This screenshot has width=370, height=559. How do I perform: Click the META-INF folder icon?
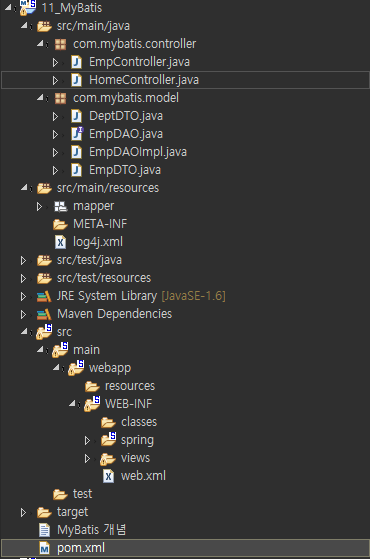[x=60, y=224]
